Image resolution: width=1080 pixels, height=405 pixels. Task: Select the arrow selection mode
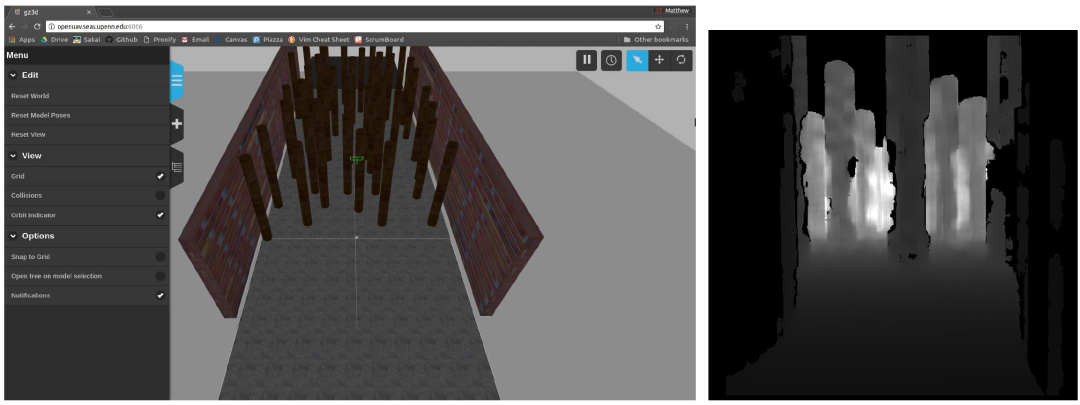click(x=637, y=60)
